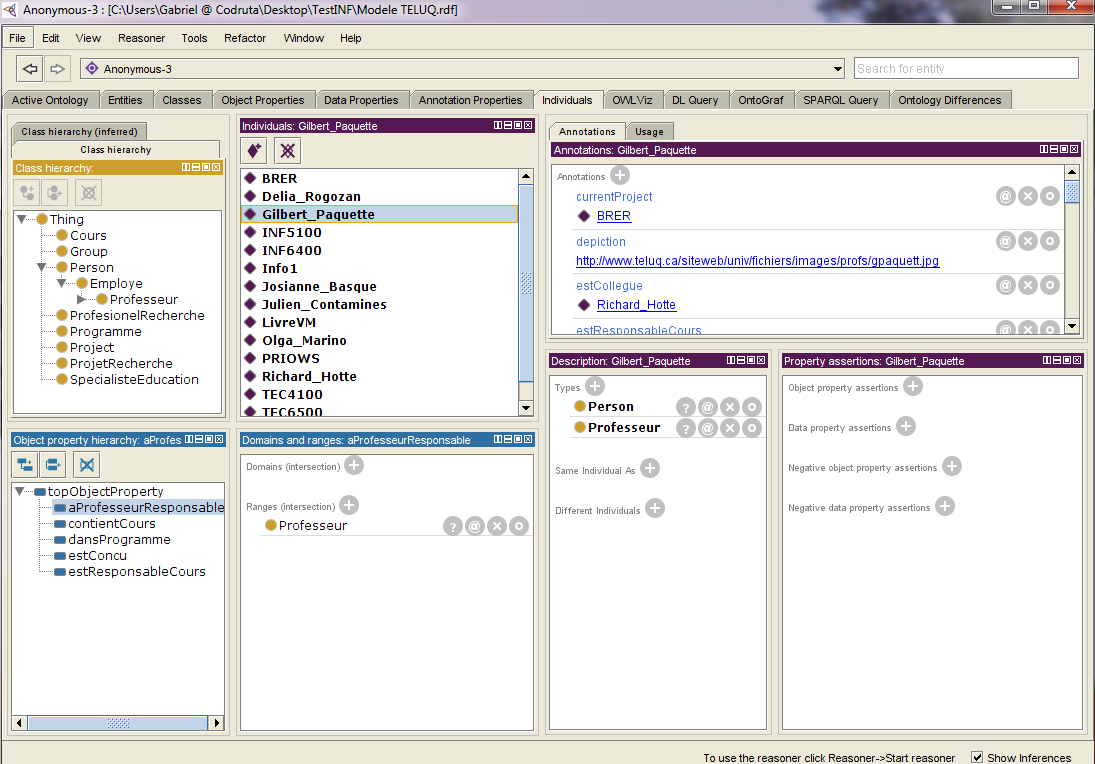1095x764 pixels.
Task: Add a negative data property assertion
Action: pyautogui.click(x=945, y=506)
